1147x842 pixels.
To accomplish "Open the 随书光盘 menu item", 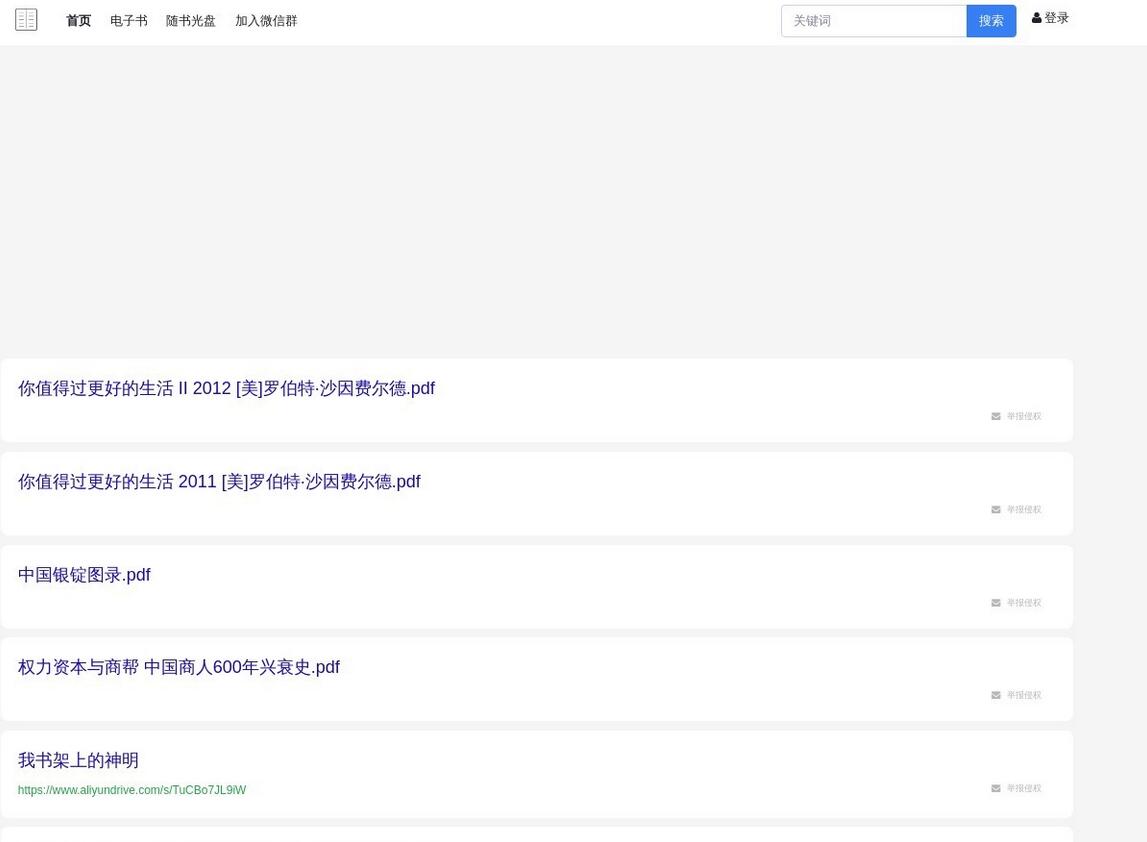I will tap(190, 21).
